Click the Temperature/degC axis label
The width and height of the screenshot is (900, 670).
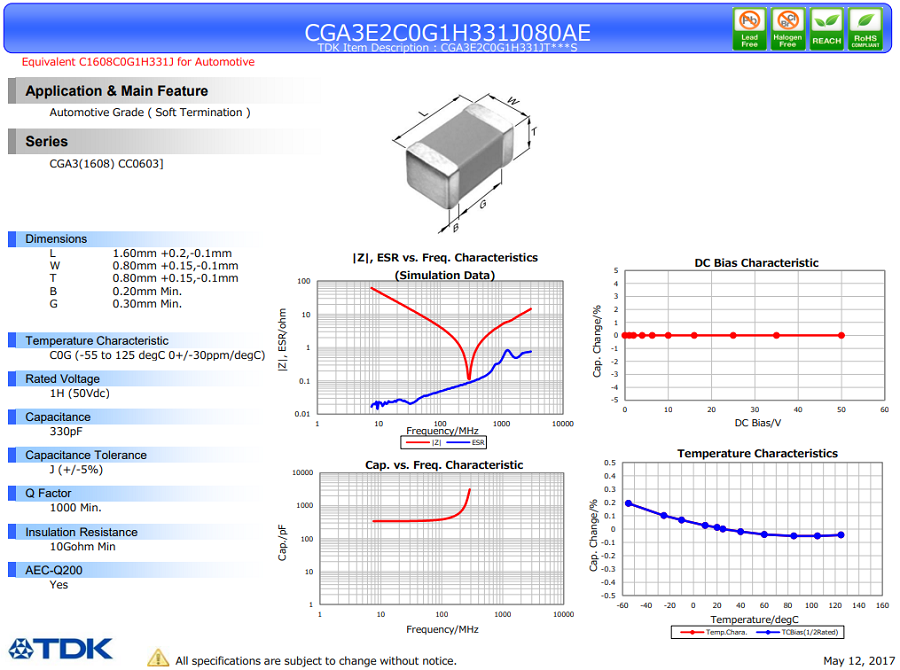tap(754, 619)
